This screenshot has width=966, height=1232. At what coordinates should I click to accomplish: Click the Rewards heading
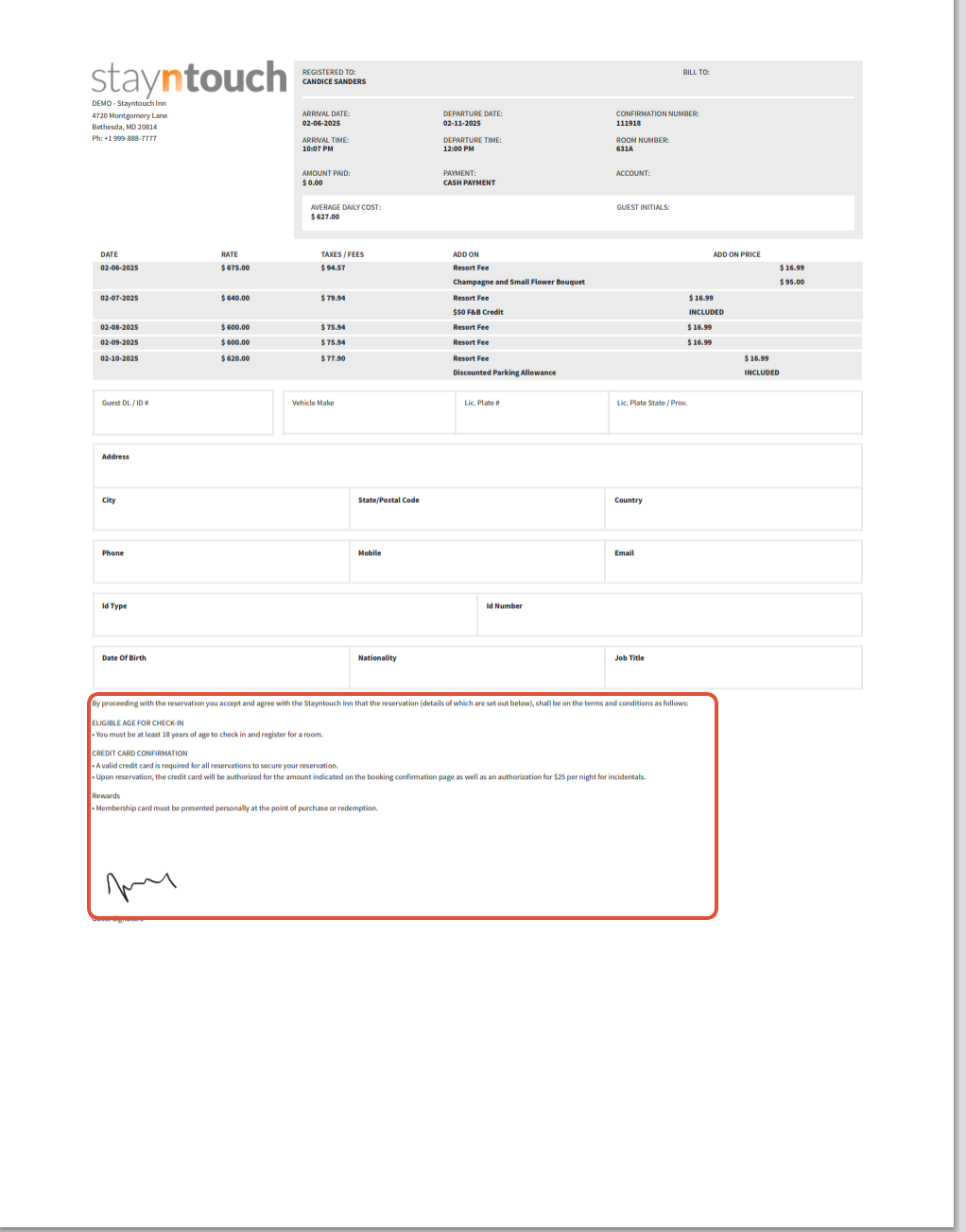pos(106,796)
